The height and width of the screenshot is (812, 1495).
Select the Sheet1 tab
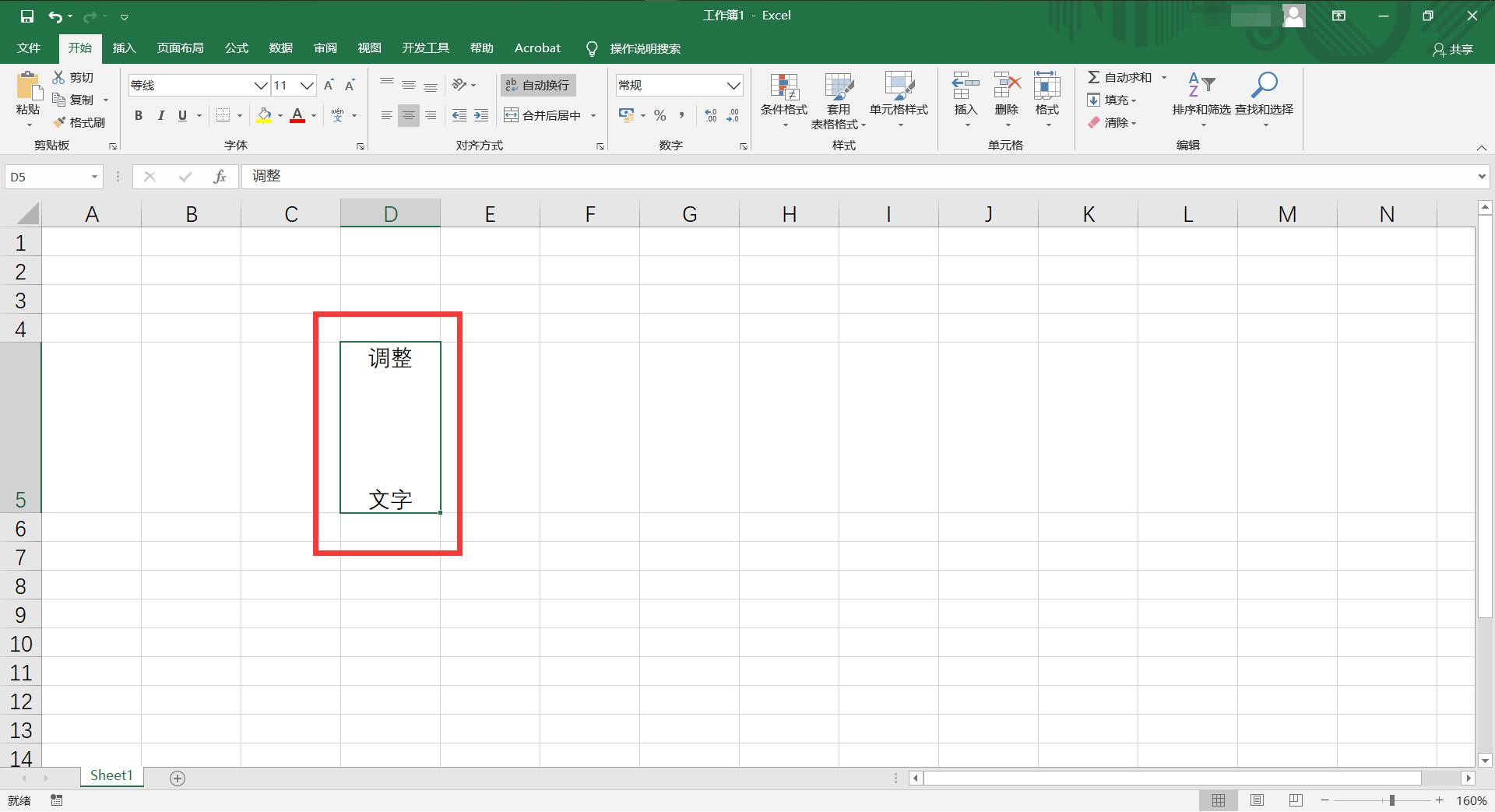pyautogui.click(x=111, y=775)
